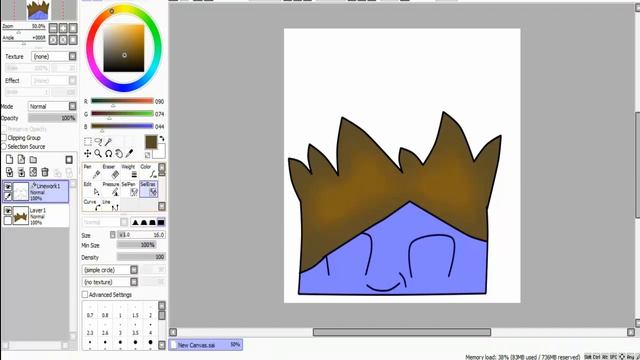This screenshot has height=360, width=640.
Task: Select the rectangular selection tool
Action: [x=88, y=142]
